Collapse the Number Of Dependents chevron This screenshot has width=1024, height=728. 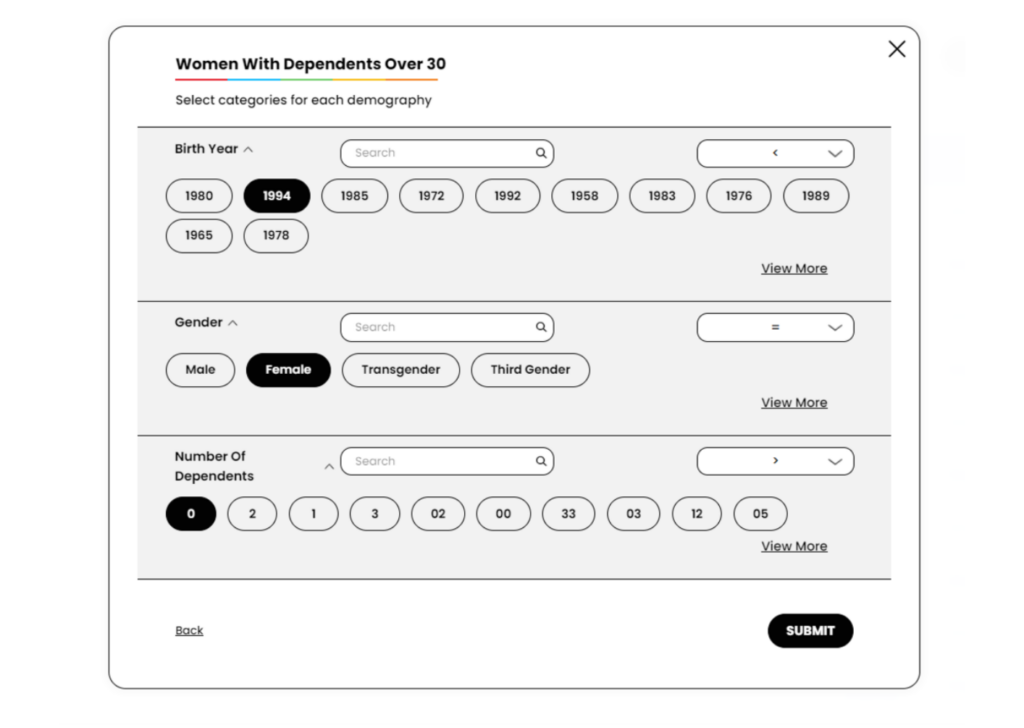329,466
